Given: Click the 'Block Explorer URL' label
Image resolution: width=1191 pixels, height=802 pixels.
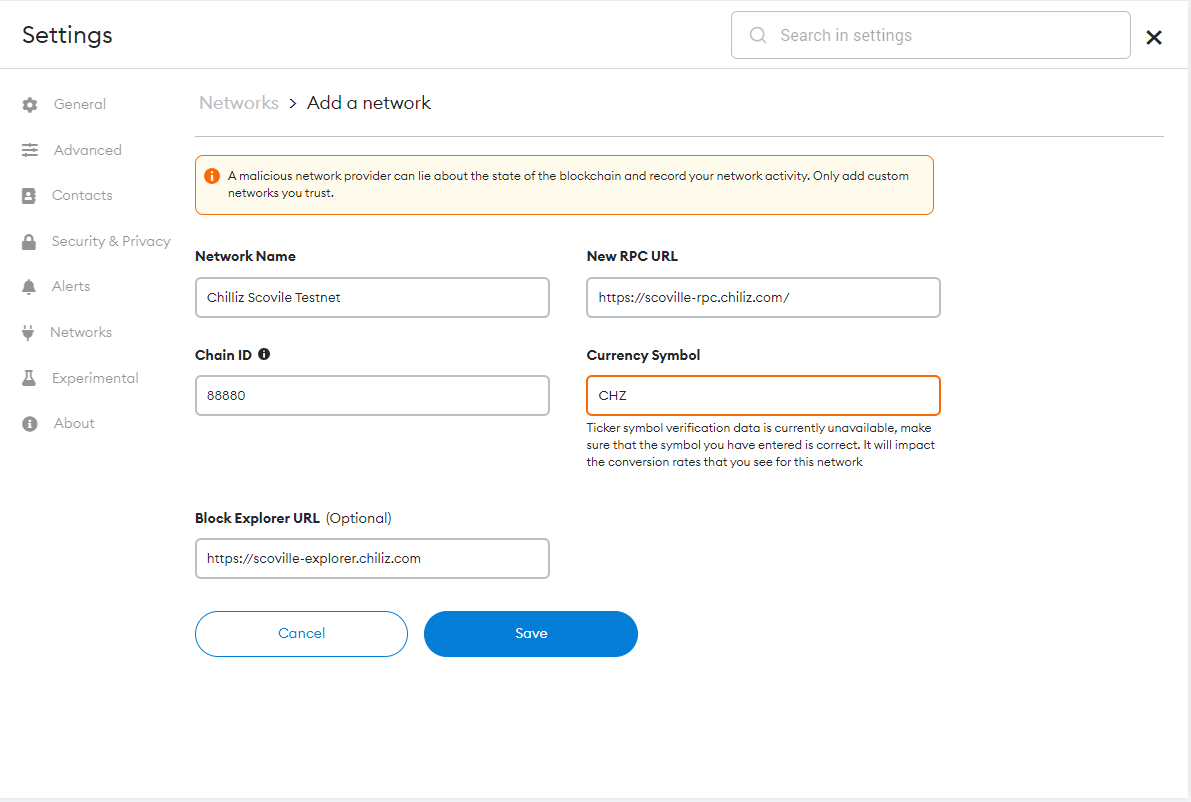Looking at the screenshot, I should click(257, 518).
